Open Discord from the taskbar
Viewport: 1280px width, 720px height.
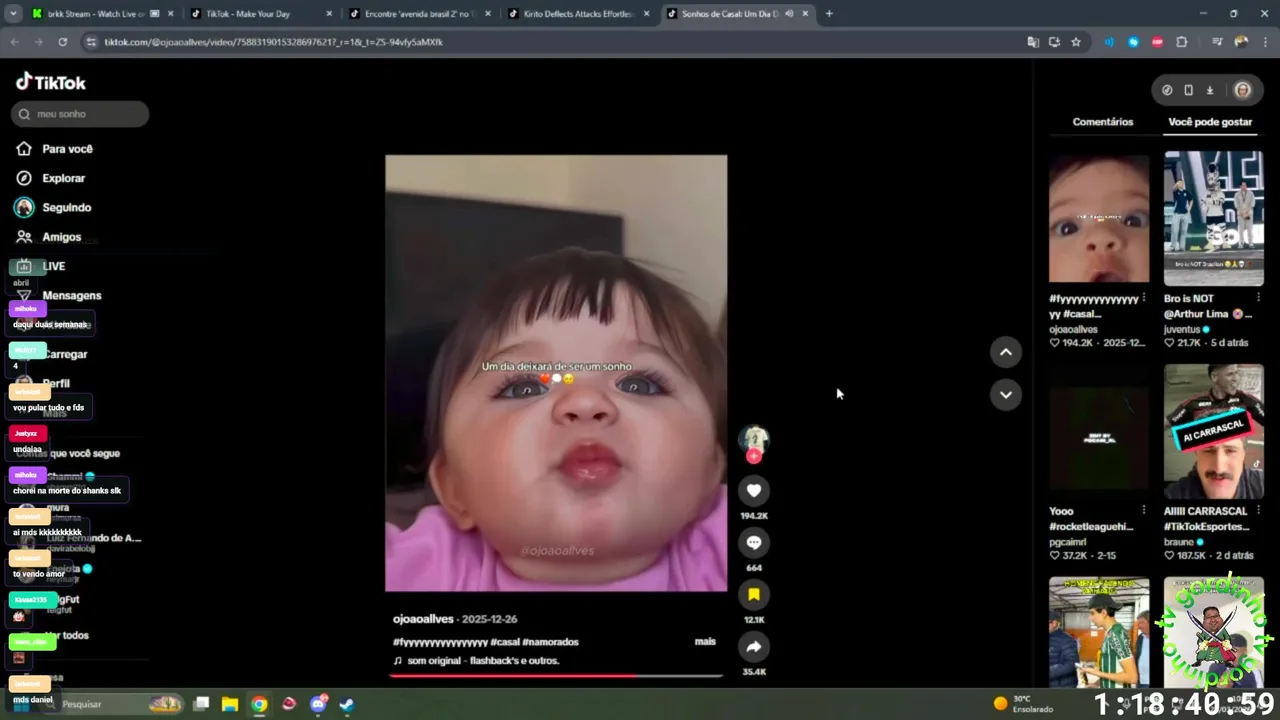click(x=318, y=704)
